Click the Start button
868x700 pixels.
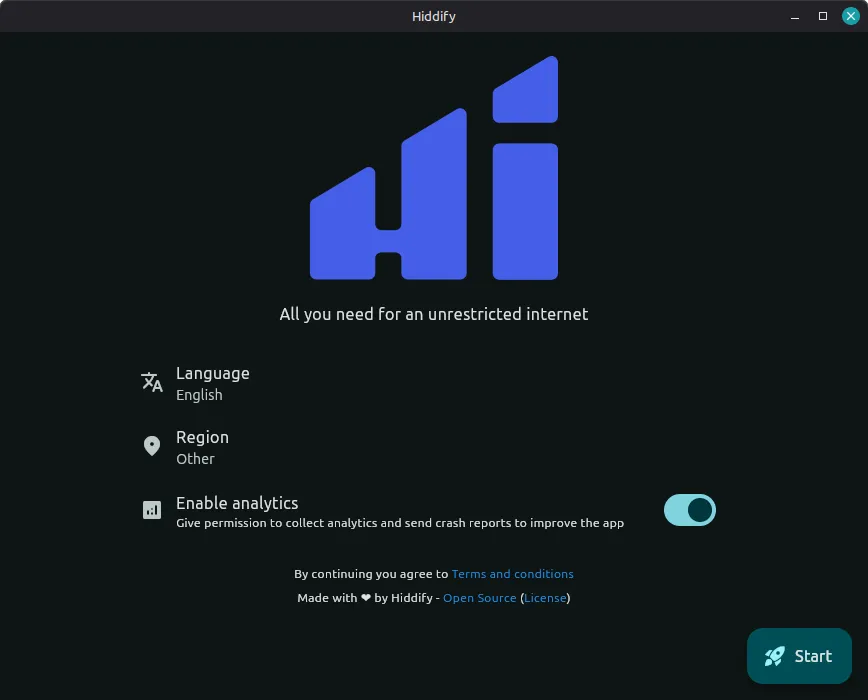pos(799,656)
